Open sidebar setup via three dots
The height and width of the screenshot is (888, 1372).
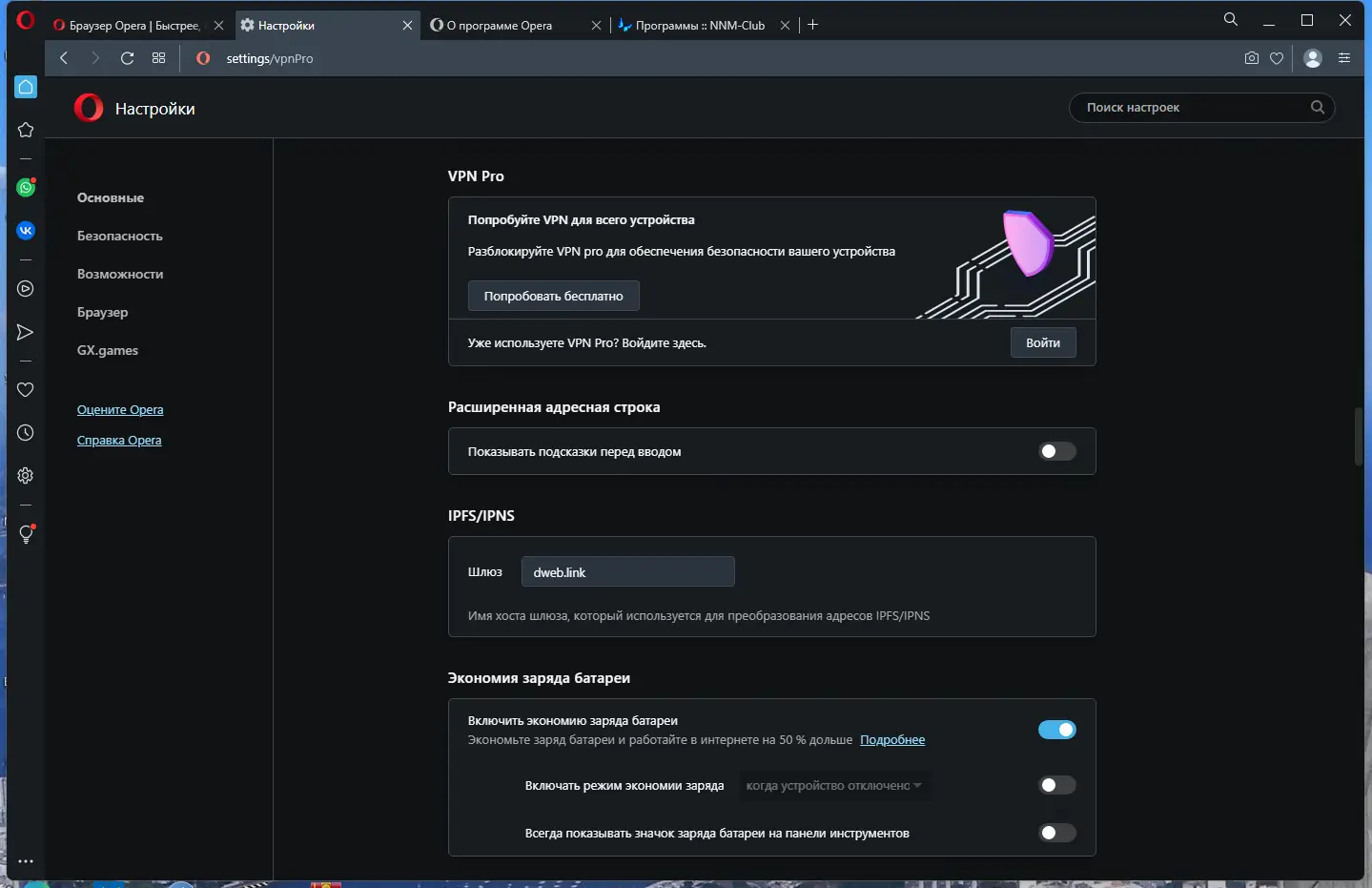click(26, 861)
